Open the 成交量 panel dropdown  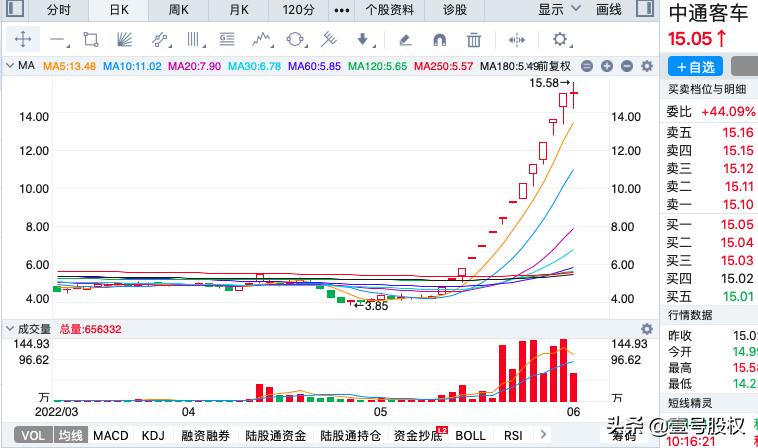coord(10,328)
